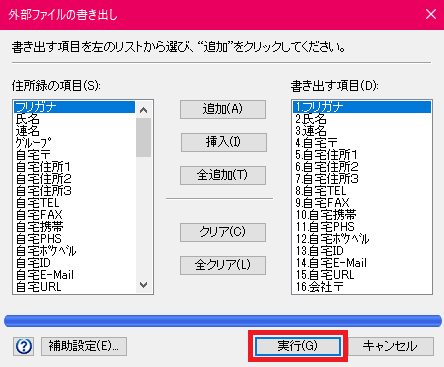The width and height of the screenshot is (444, 367).
Task: Select 14.自宅E-Mail in export list
Action: click(x=362, y=263)
